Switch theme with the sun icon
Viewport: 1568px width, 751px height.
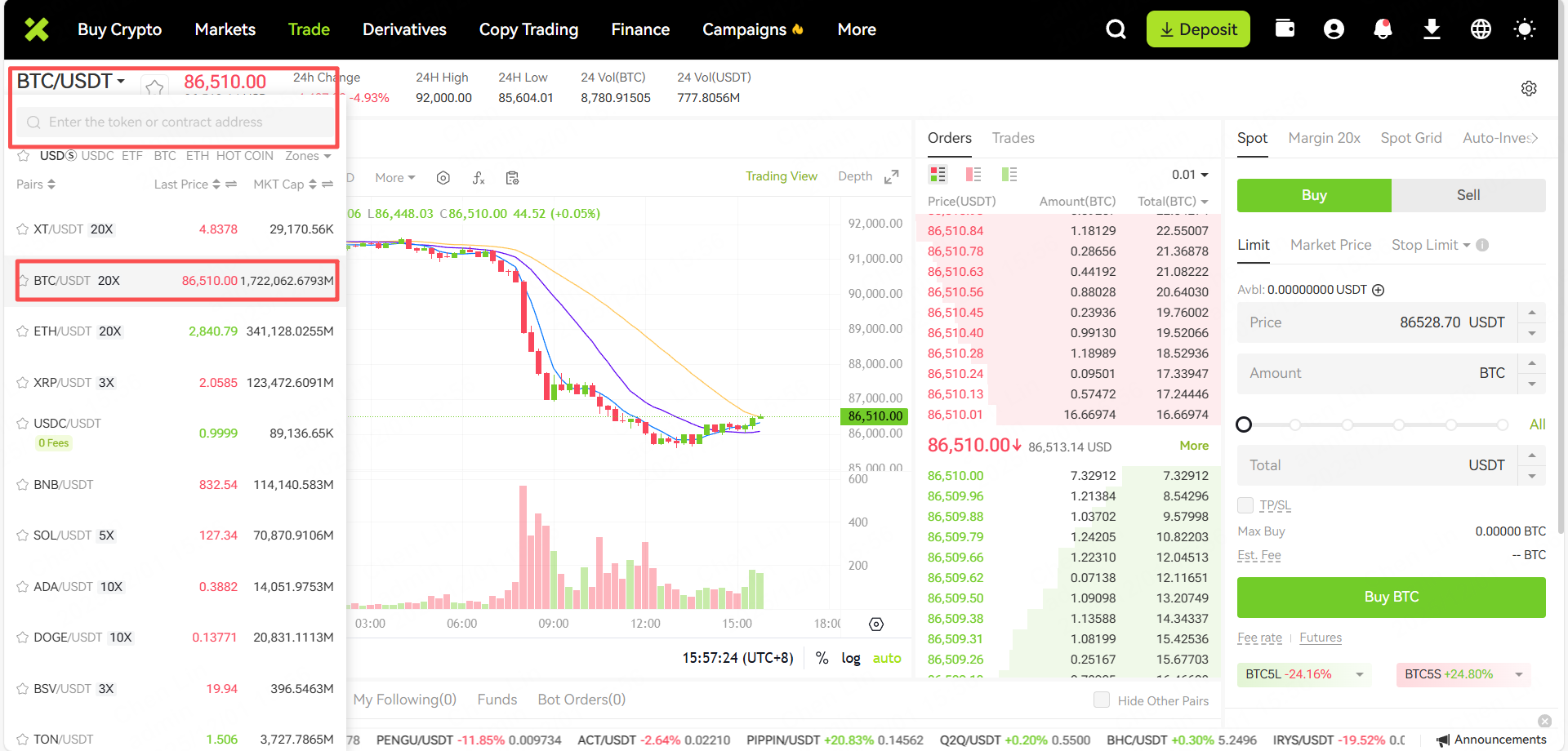(1524, 29)
